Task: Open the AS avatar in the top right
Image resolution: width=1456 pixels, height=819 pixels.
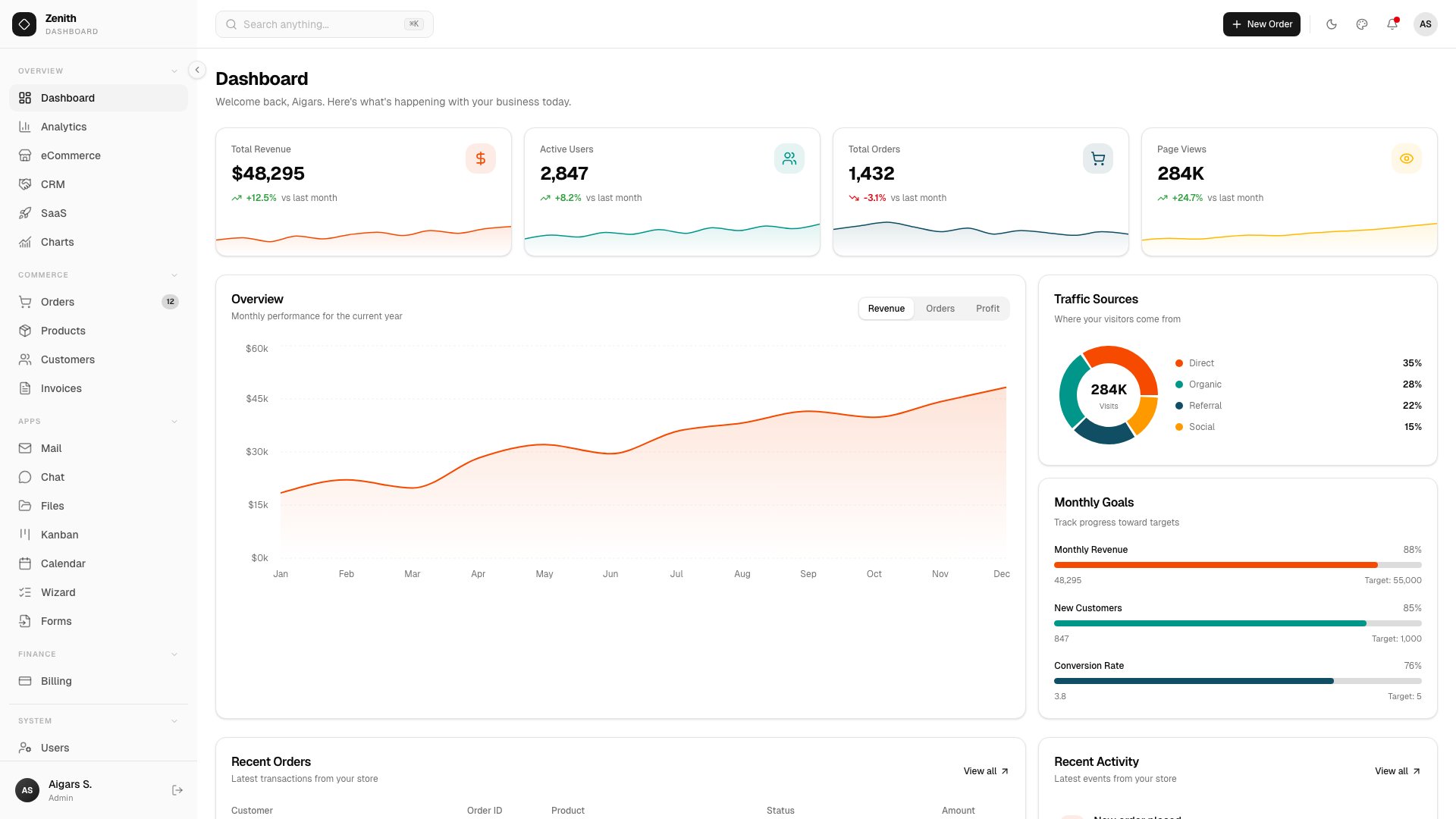Action: pos(1426,24)
